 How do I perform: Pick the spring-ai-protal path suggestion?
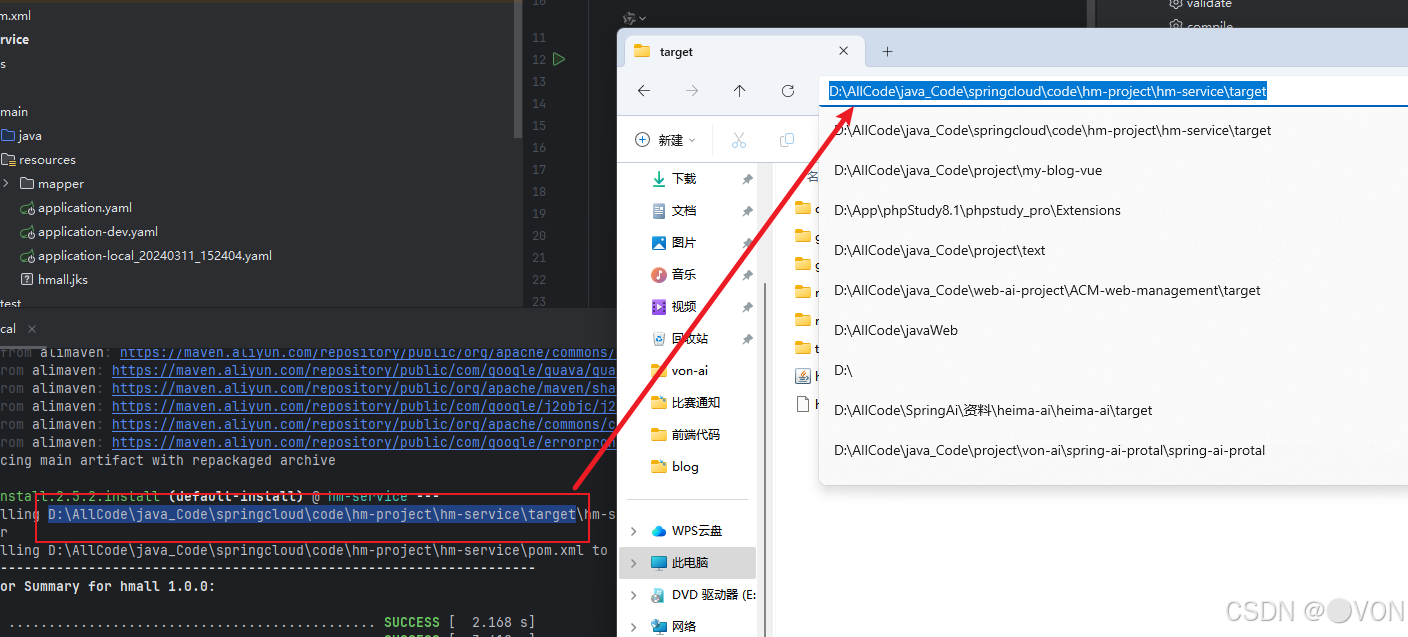pos(1049,450)
